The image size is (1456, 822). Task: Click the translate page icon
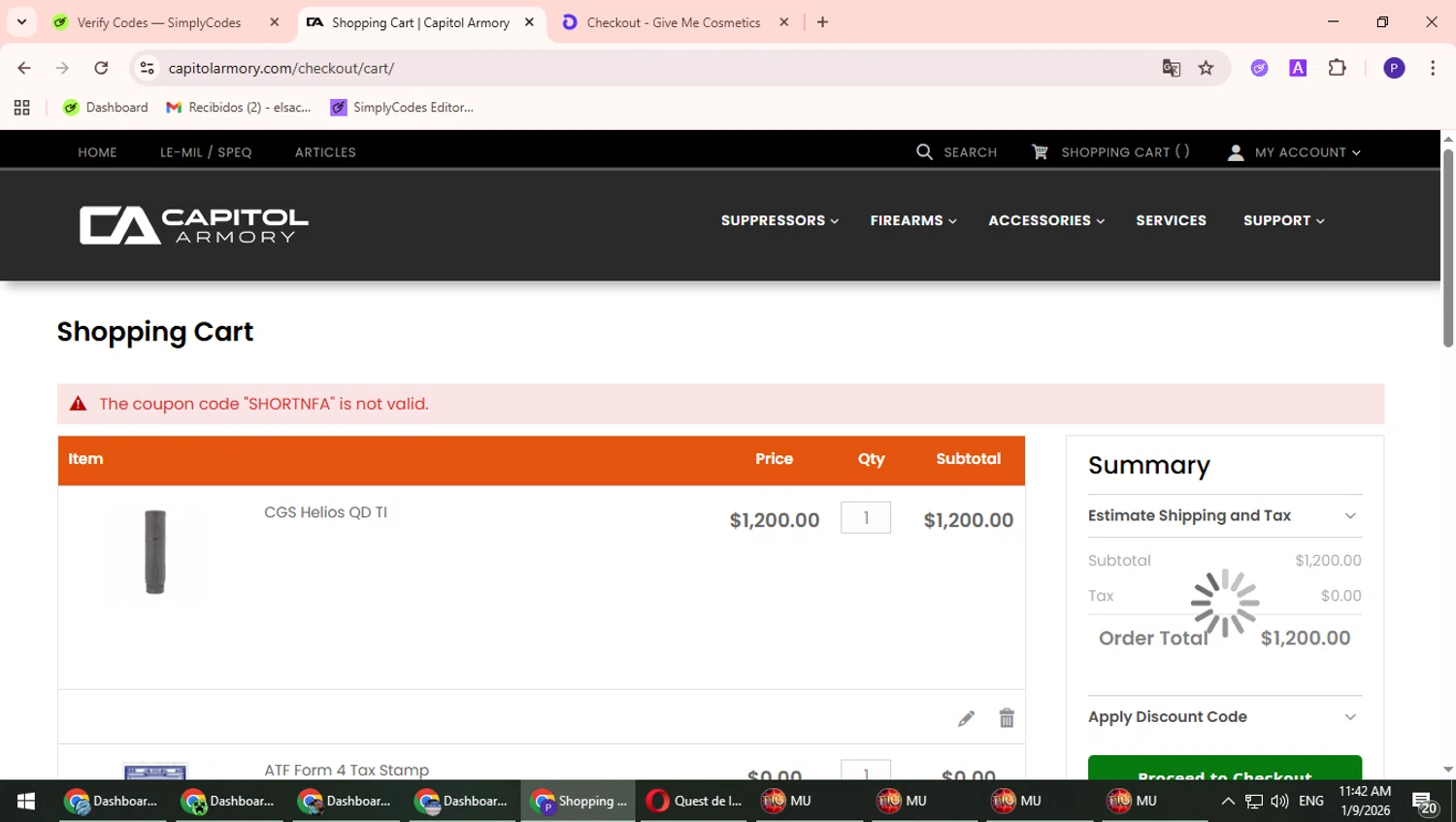(x=1172, y=68)
